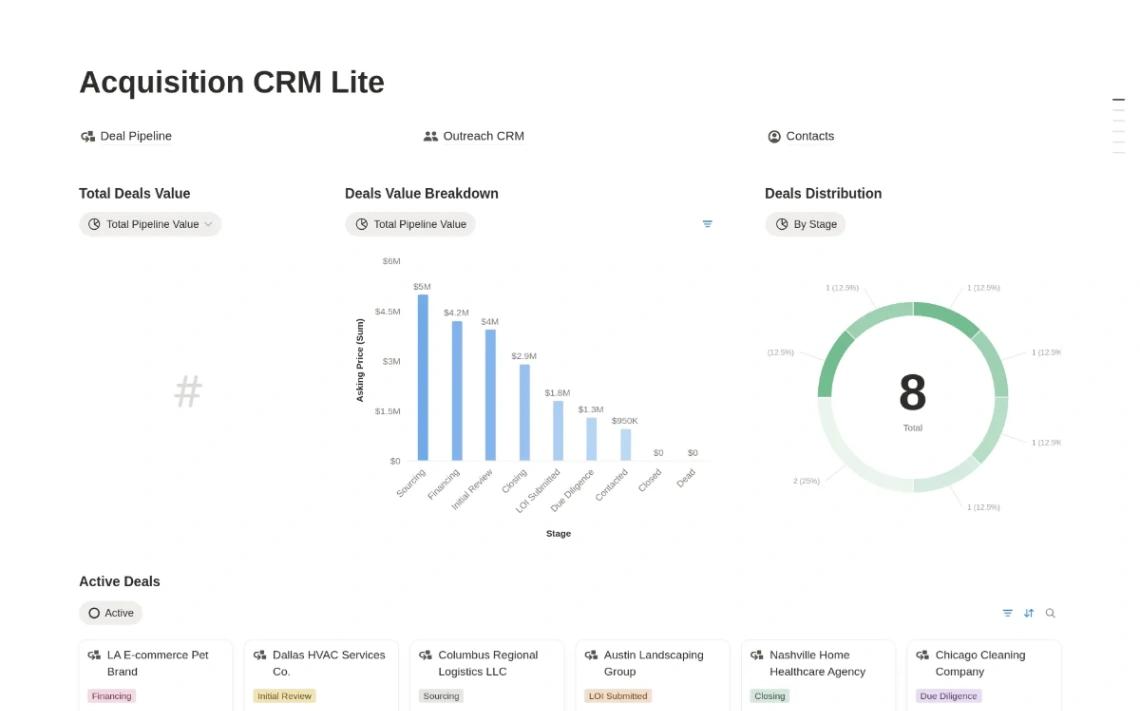Select the Active view tab under Active Deals

[111, 613]
